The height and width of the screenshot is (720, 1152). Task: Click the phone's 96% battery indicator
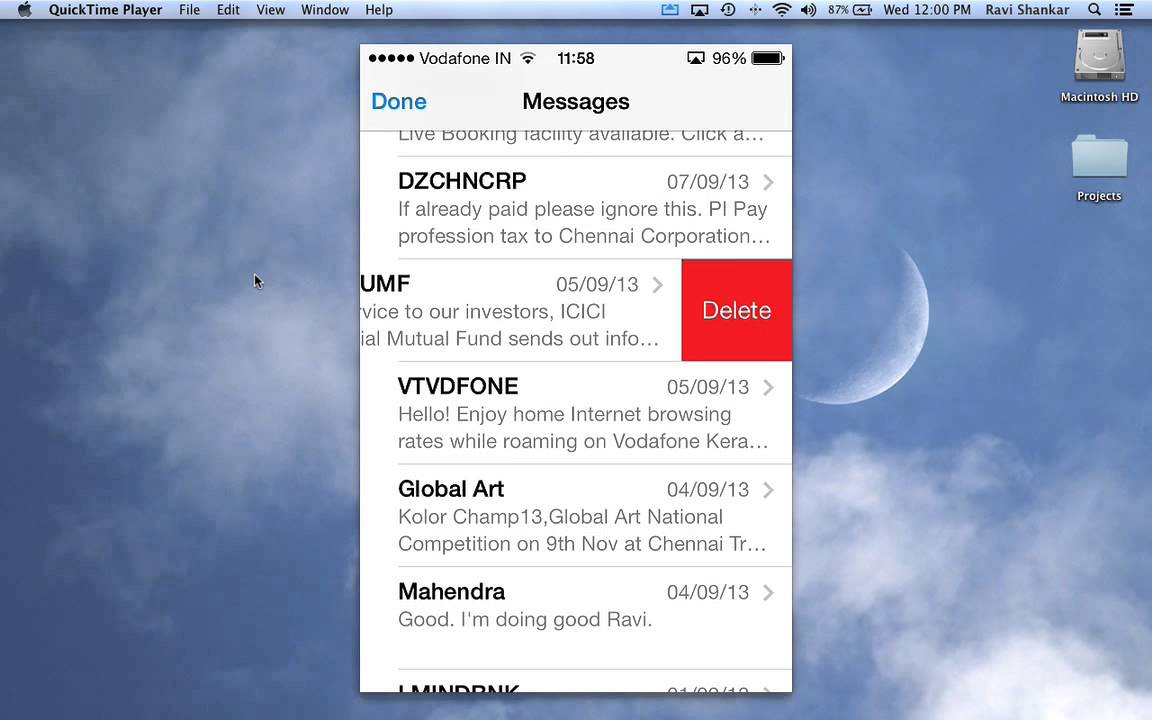pyautogui.click(x=748, y=58)
